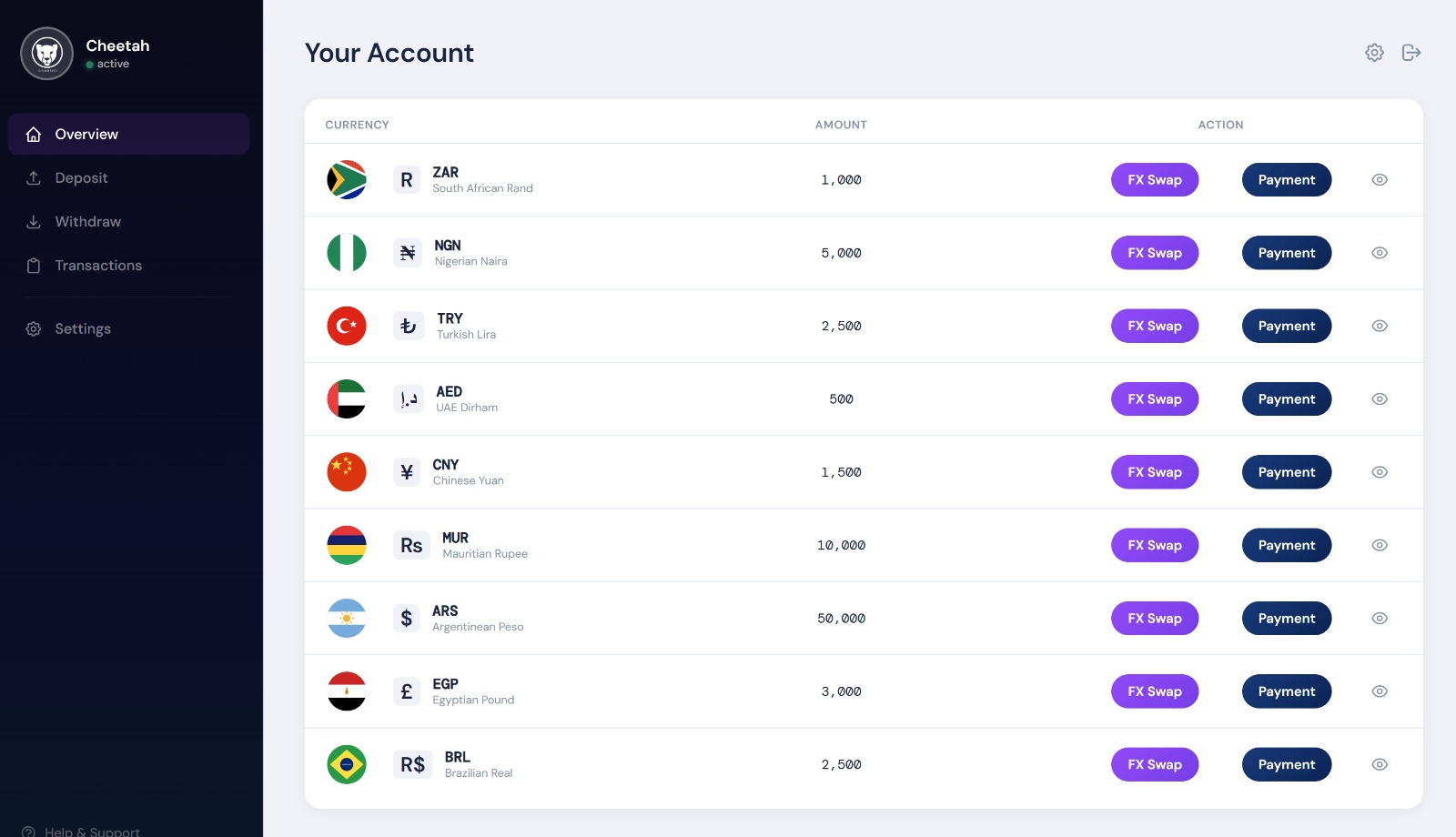The width and height of the screenshot is (1456, 837).
Task: Go to Withdraw in sidebar
Action: [87, 222]
